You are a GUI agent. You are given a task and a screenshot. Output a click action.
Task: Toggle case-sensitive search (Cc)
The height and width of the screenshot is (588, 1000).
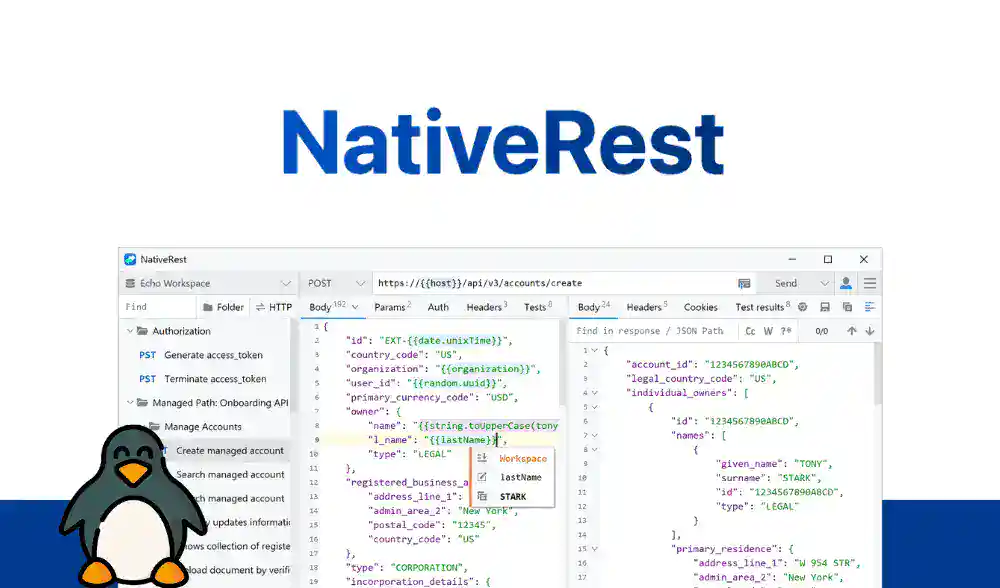750,331
